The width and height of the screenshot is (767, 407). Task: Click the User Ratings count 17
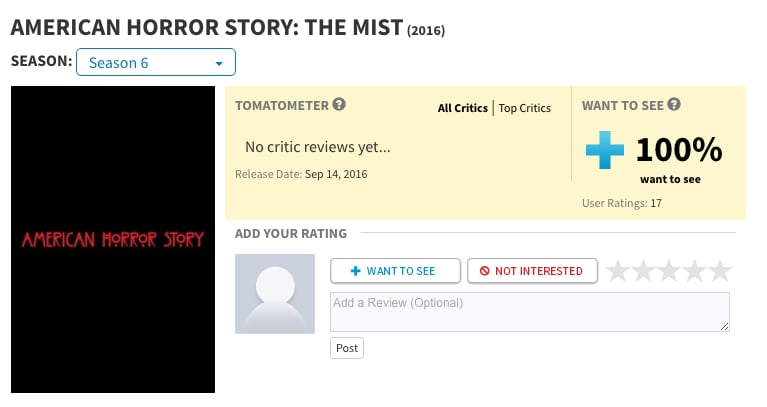pyautogui.click(x=656, y=203)
